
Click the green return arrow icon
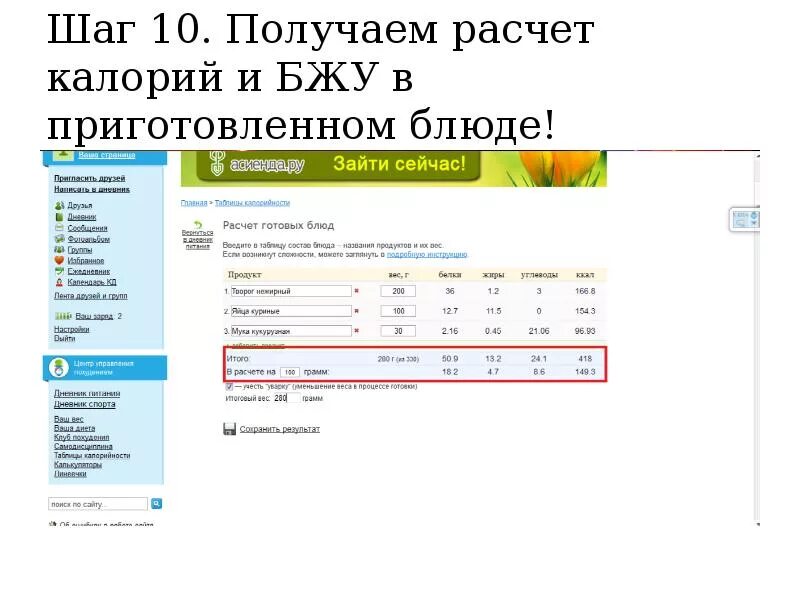coord(198,224)
